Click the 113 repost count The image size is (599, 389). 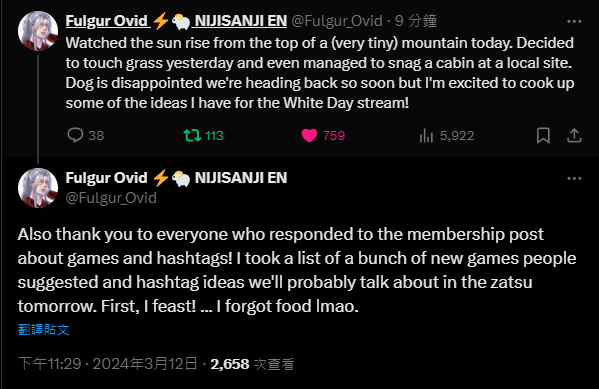click(x=214, y=136)
